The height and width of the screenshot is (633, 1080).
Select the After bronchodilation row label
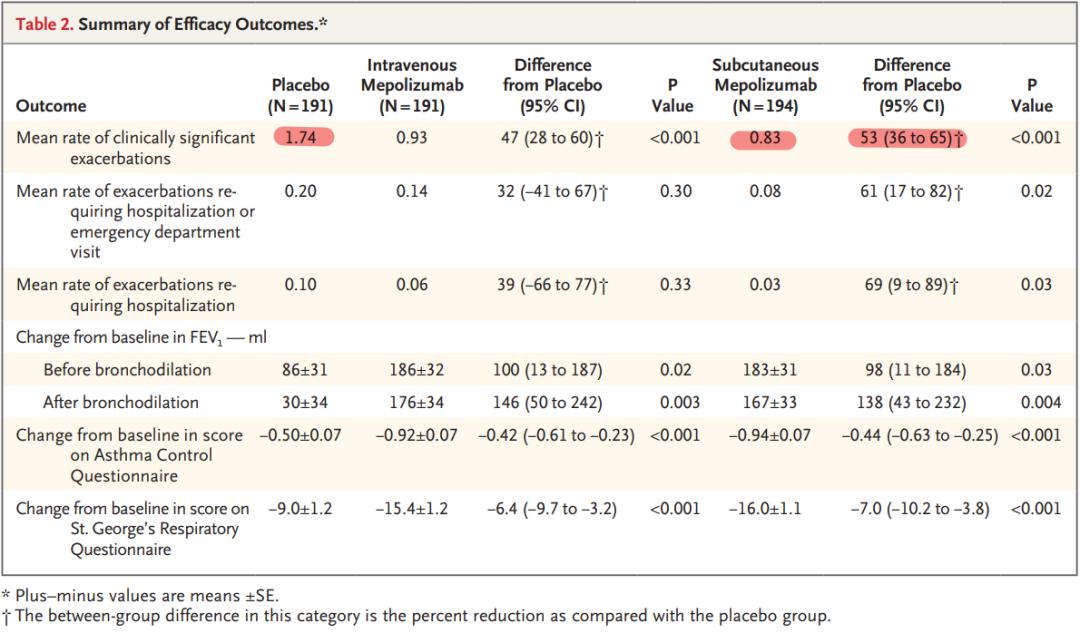pos(120,402)
